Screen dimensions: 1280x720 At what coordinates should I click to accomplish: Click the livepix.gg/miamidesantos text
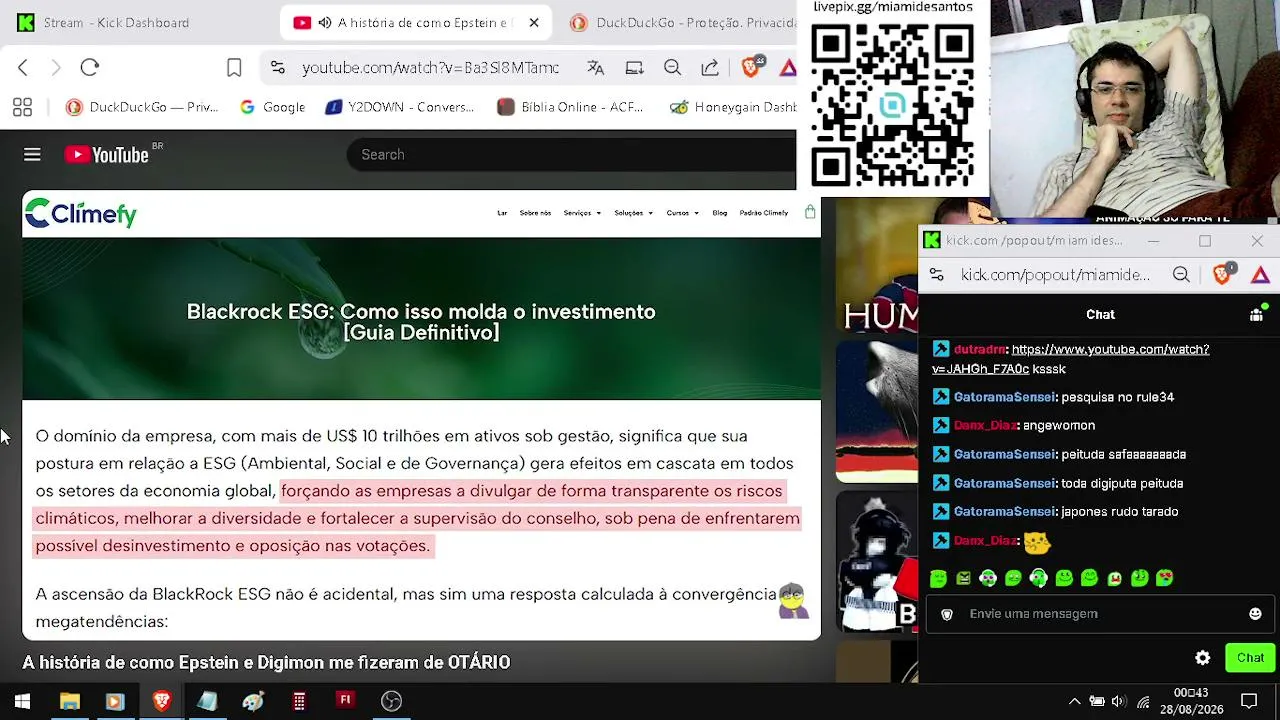point(893,7)
